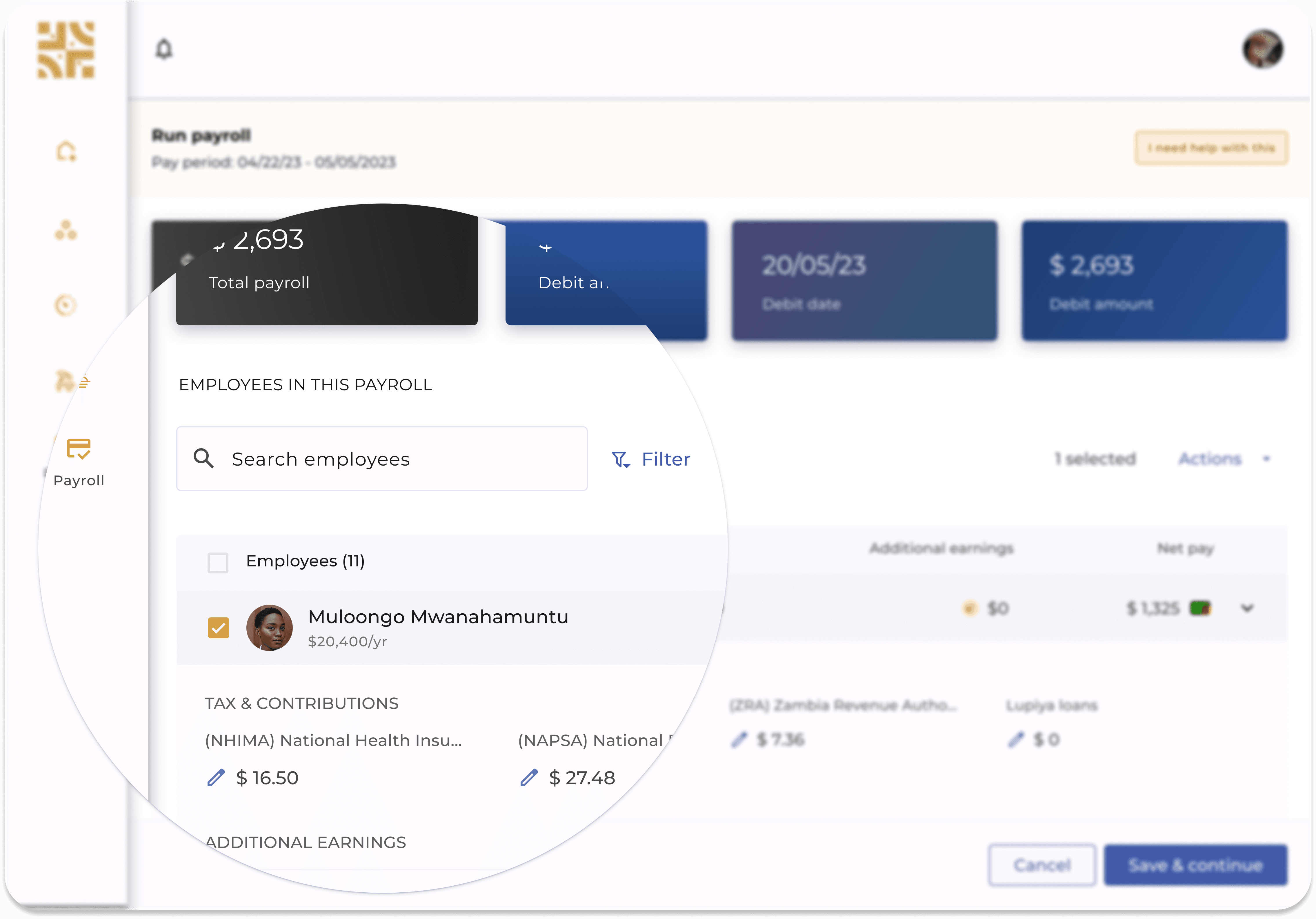Viewport: 1316px width, 919px height.
Task: Edit the NAPSA $27.48 contribution
Action: click(x=529, y=778)
